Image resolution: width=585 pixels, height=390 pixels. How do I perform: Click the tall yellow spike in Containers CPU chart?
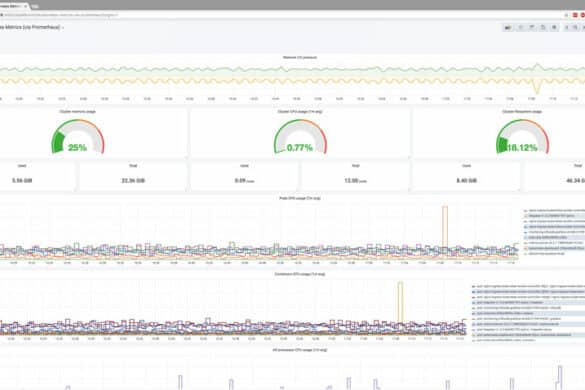(x=400, y=302)
